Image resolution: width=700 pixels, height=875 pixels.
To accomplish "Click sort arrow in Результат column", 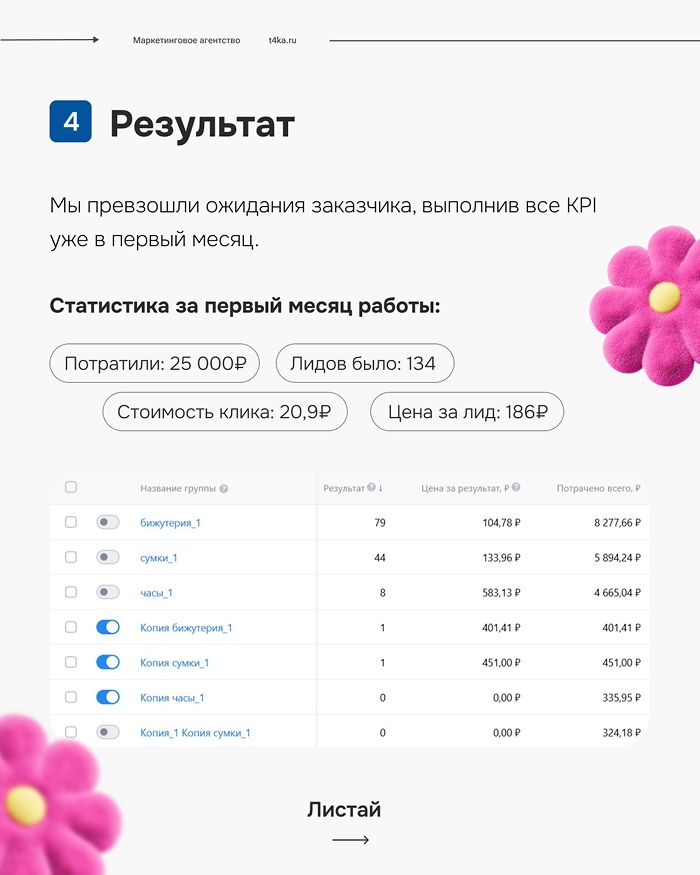I will pyautogui.click(x=381, y=488).
